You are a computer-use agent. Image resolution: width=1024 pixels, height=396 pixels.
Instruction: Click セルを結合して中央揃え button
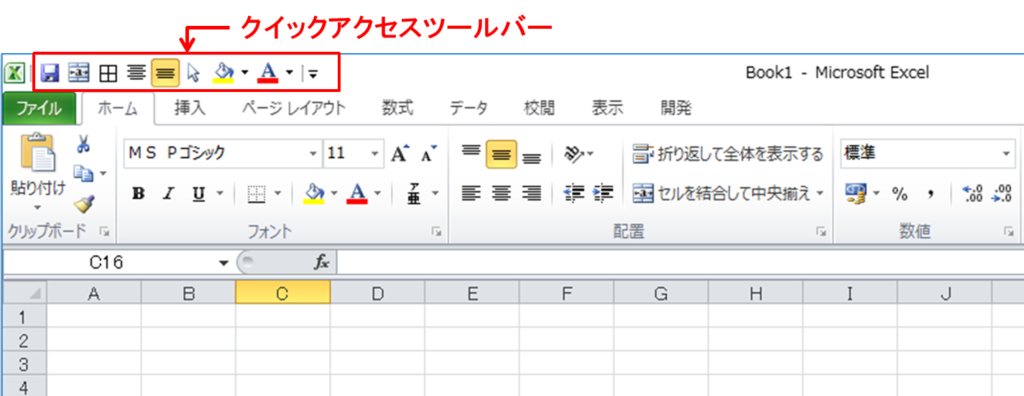click(x=728, y=193)
